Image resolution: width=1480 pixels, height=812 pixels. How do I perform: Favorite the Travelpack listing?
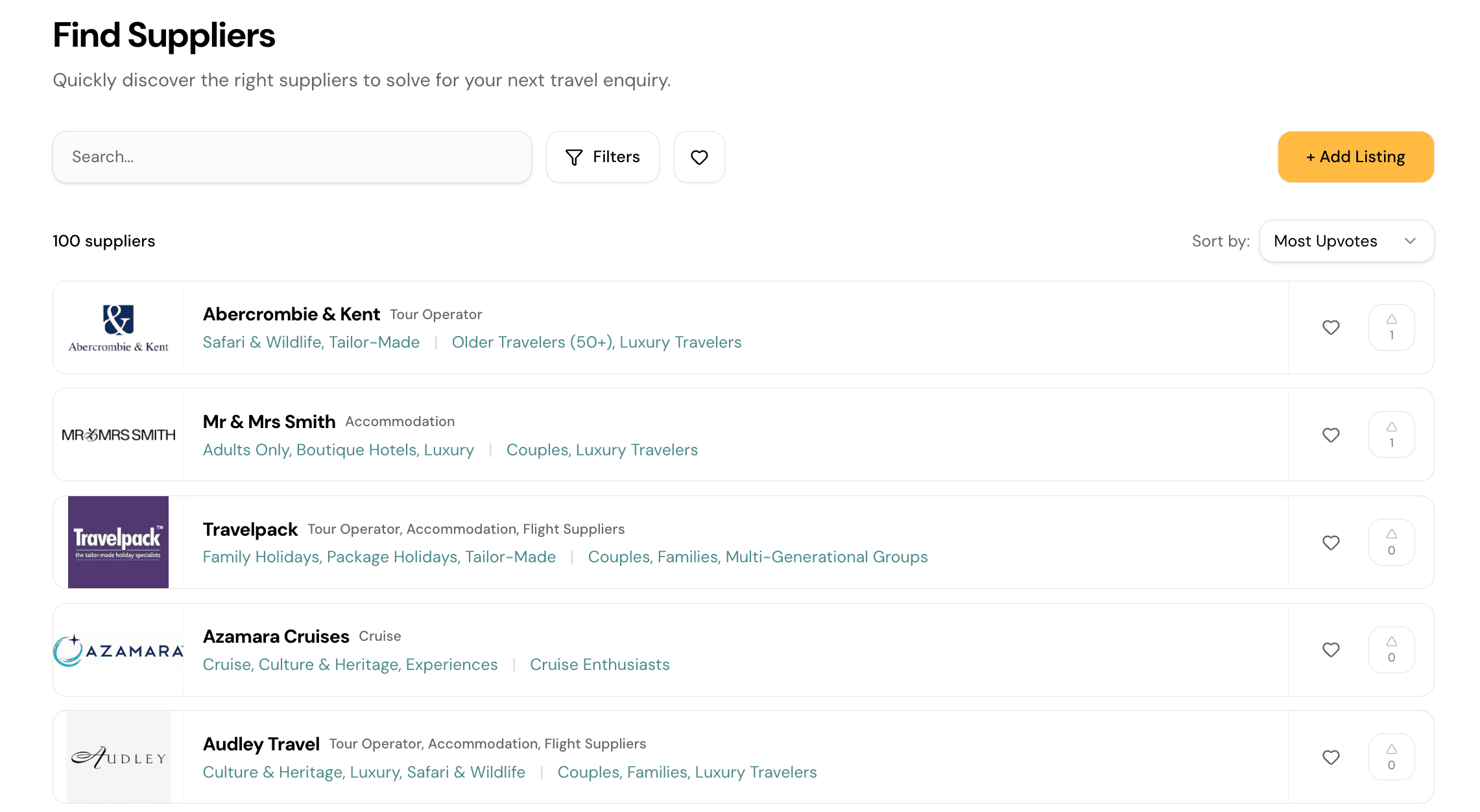click(1330, 543)
